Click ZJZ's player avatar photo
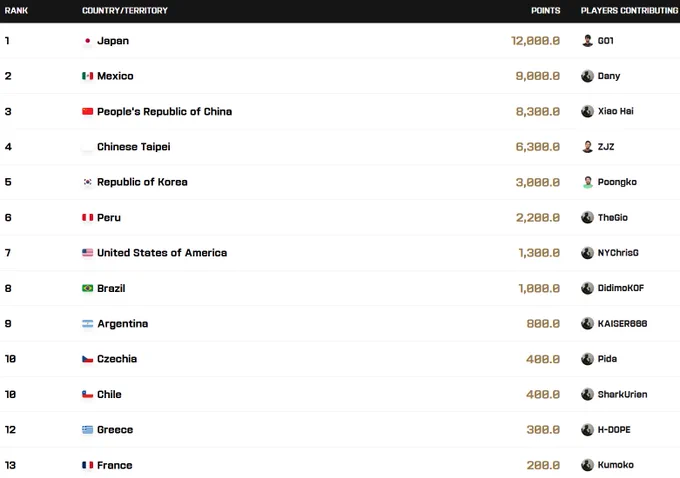Image resolution: width=680 pixels, height=478 pixels. (x=587, y=147)
